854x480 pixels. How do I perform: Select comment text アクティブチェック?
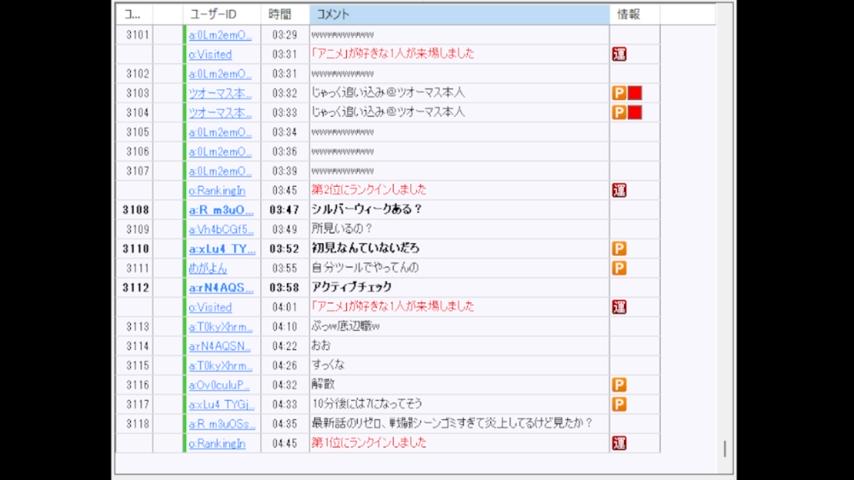point(351,287)
